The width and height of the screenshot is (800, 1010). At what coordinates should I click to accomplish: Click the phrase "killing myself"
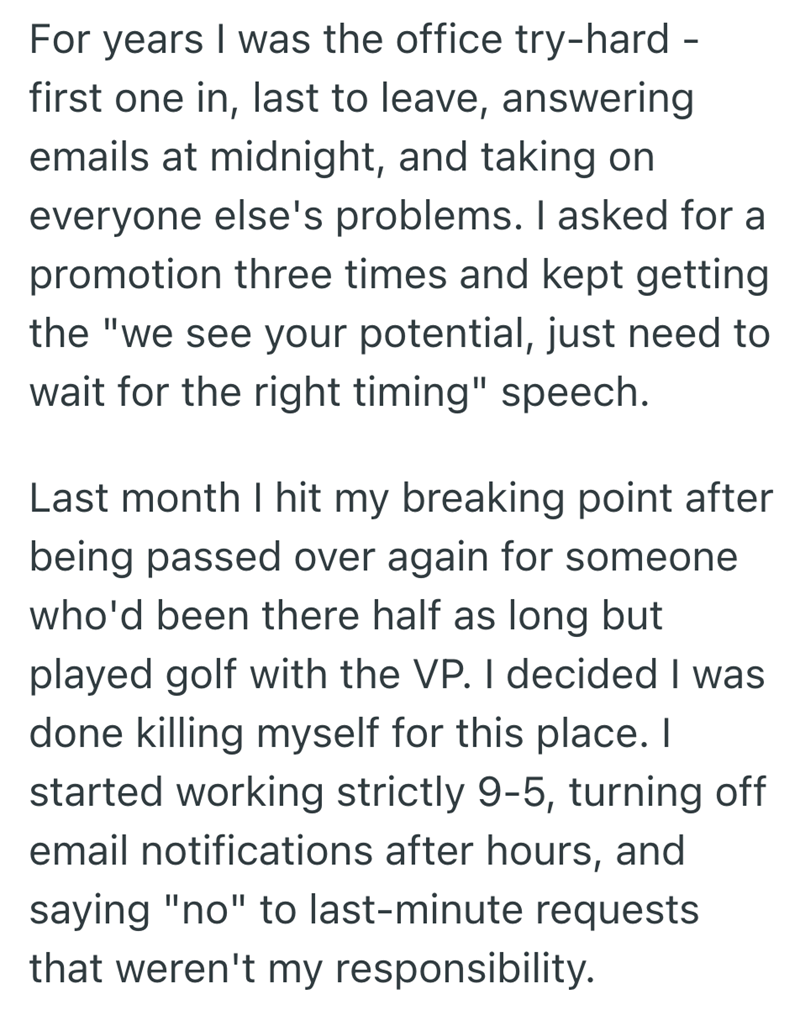(265, 730)
